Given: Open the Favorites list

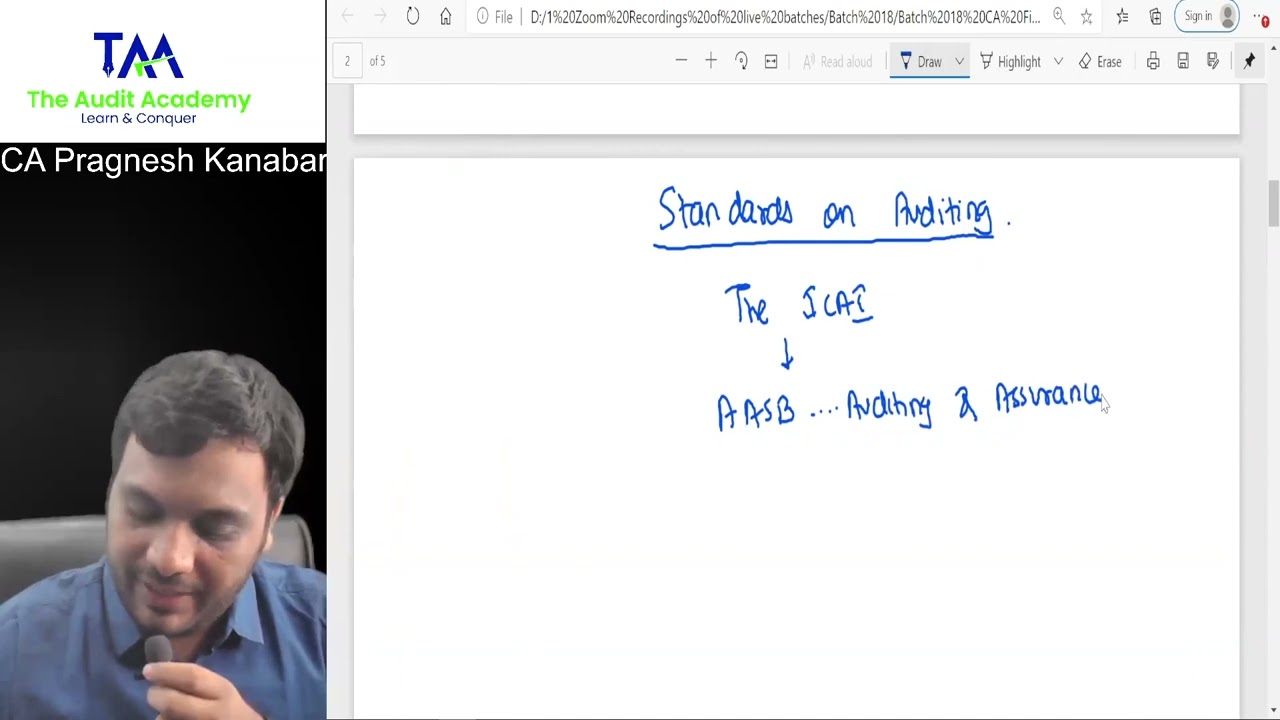Looking at the screenshot, I should pos(1123,16).
